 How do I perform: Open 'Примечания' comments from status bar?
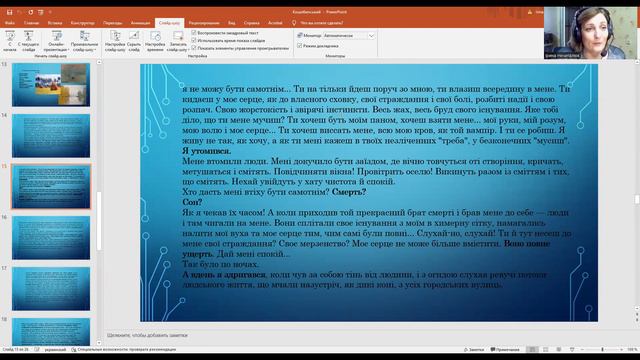505,349
